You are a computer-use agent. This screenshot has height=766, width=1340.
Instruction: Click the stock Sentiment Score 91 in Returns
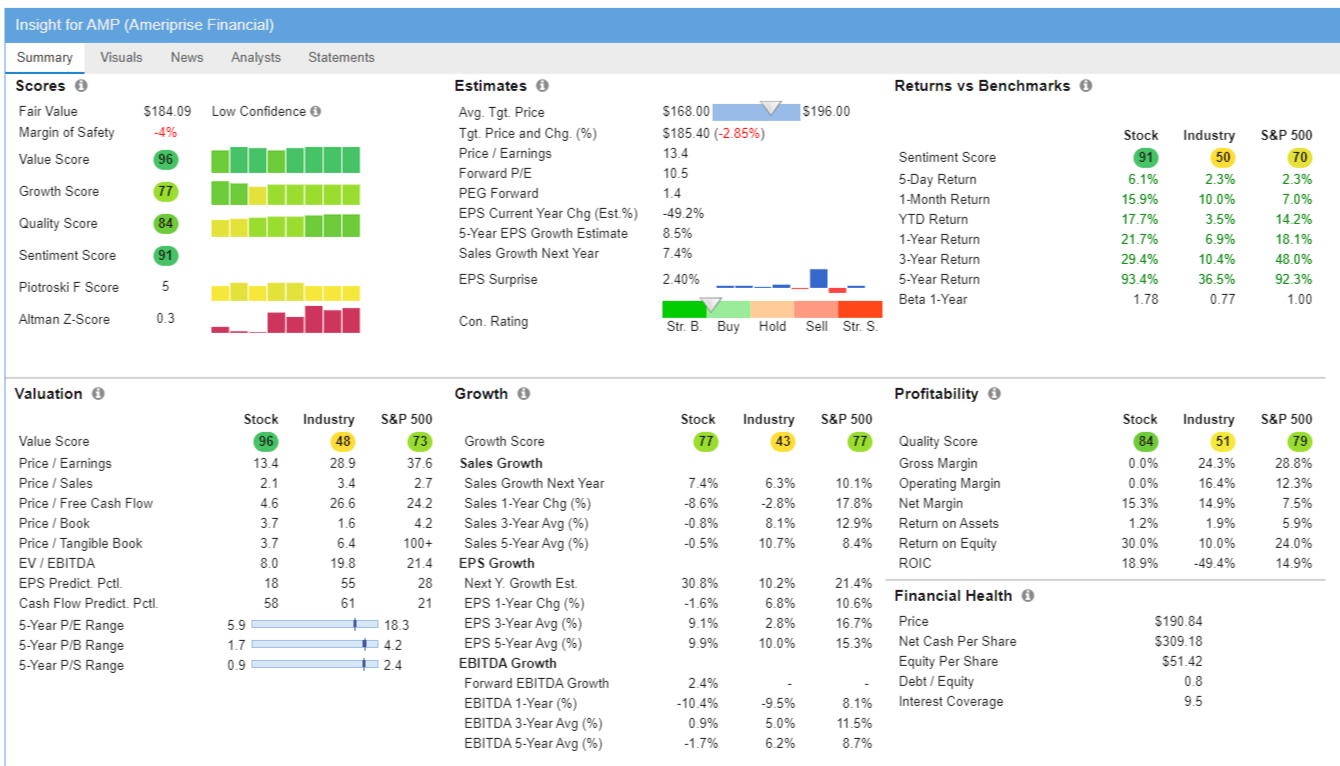1145,157
